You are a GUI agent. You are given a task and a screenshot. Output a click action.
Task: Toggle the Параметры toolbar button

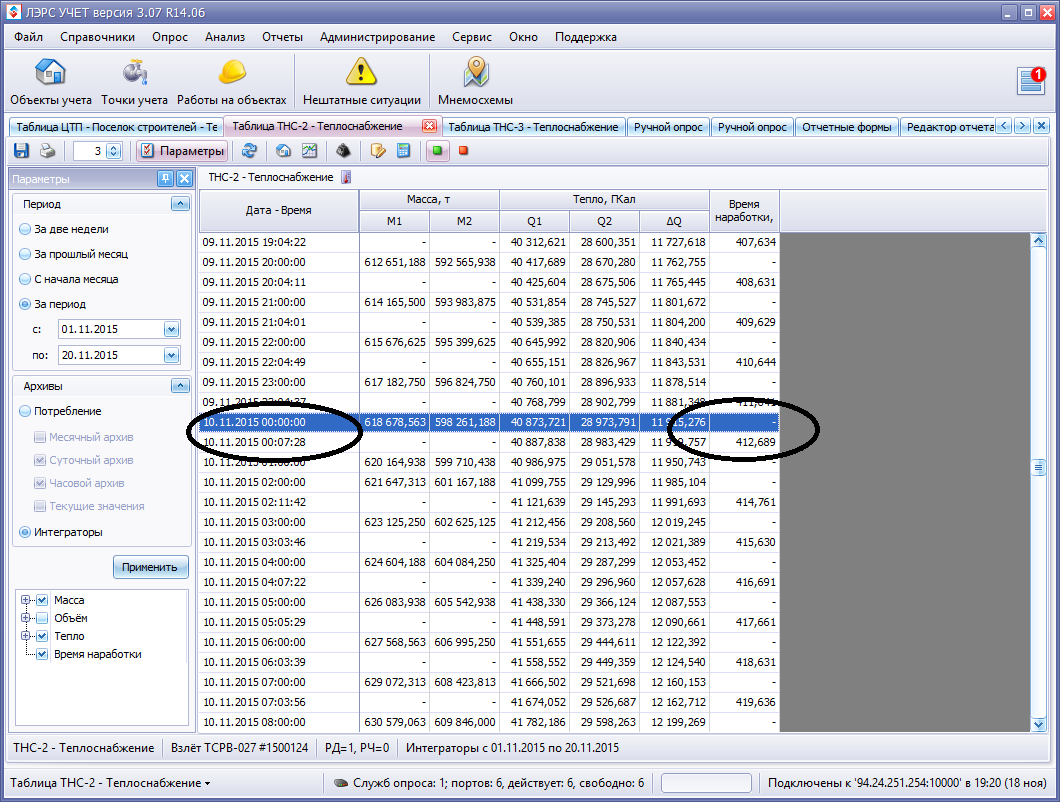pos(182,151)
